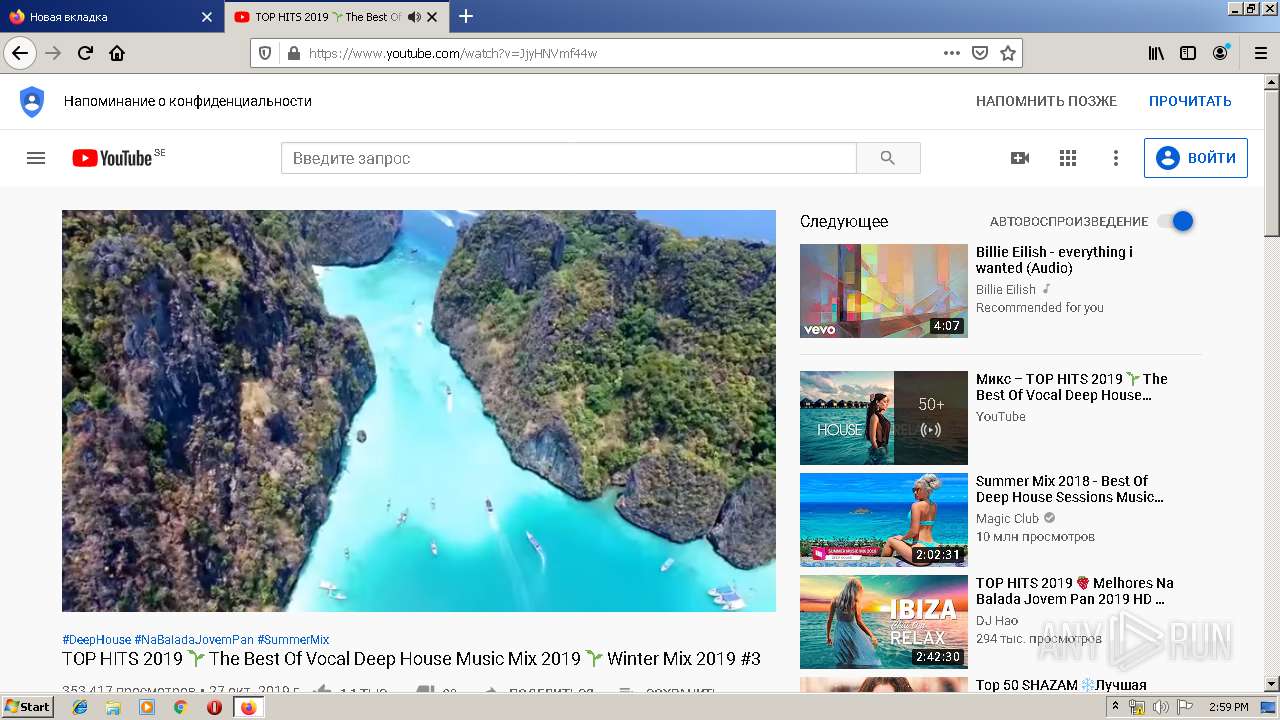Screen dimensions: 1280x720
Task: Toggle the АВТОВОСПРОИЗВЕДЕНИЕ autoplay switch
Action: 1177,221
